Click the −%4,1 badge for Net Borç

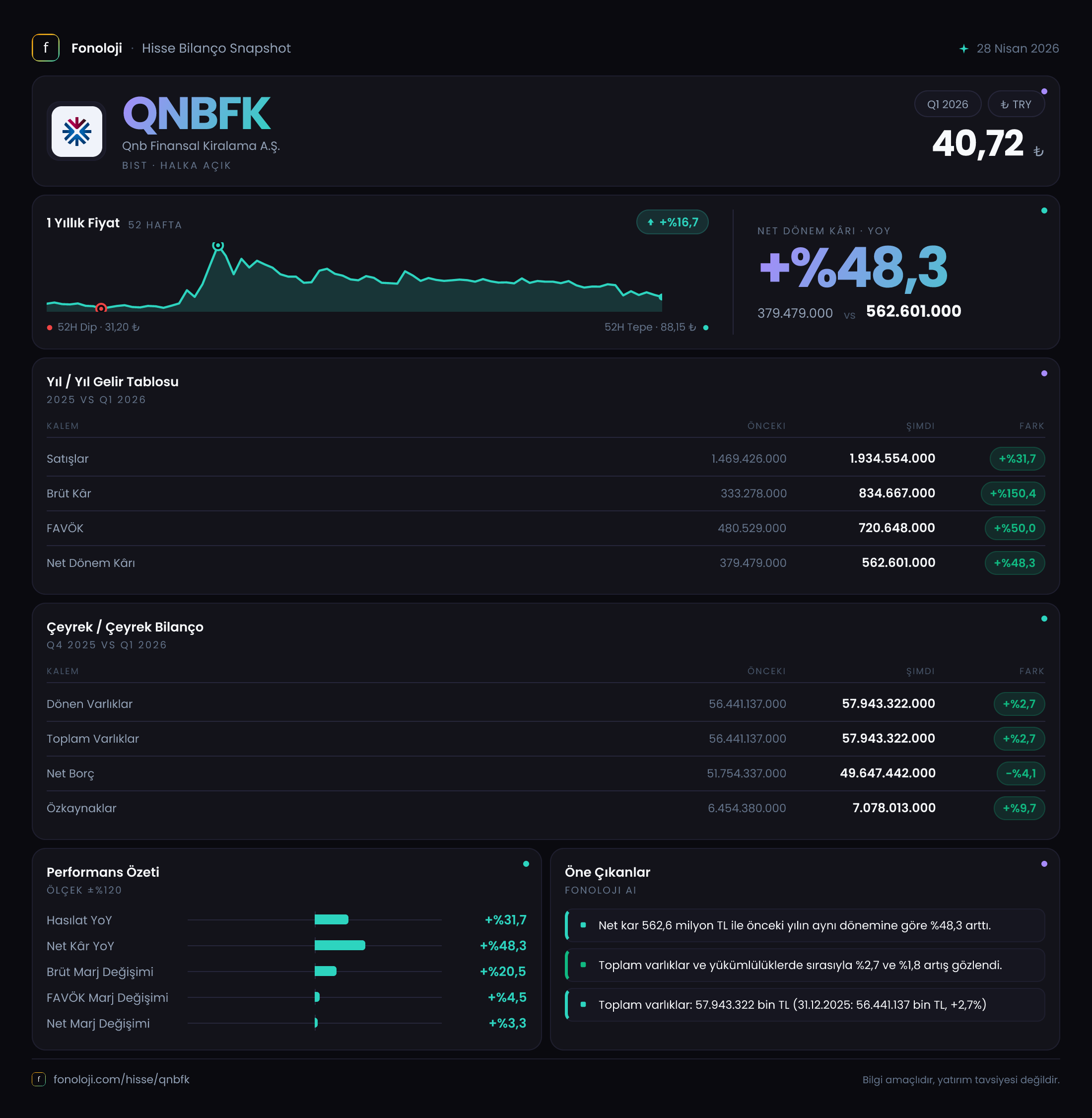click(x=1021, y=773)
